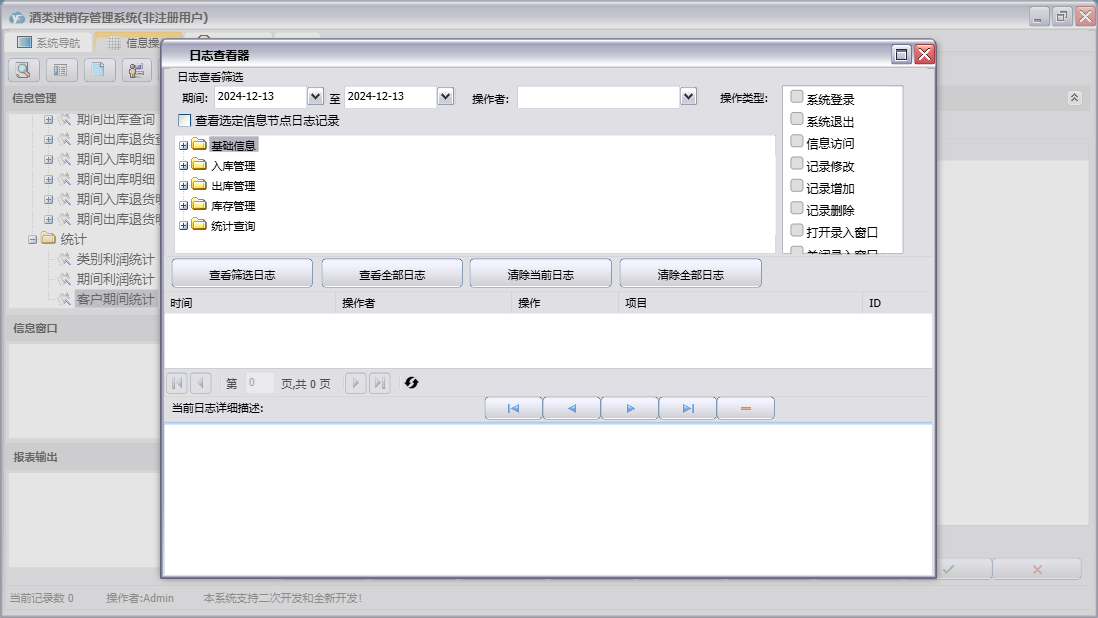Go to next log record description
This screenshot has height=618, width=1098.
tap(630, 408)
